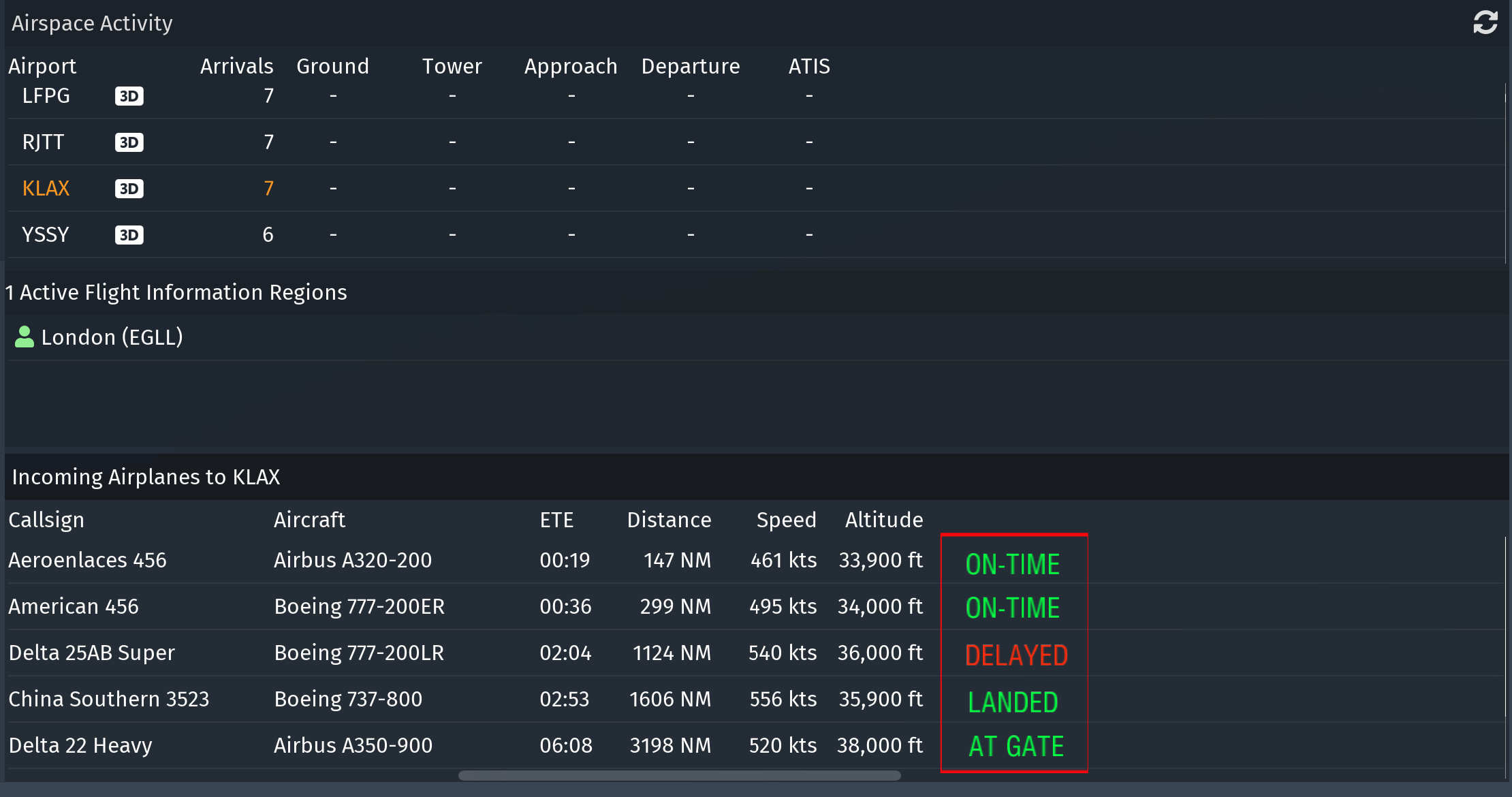
Task: Open 3D view for YSSY airport
Action: coord(129,235)
